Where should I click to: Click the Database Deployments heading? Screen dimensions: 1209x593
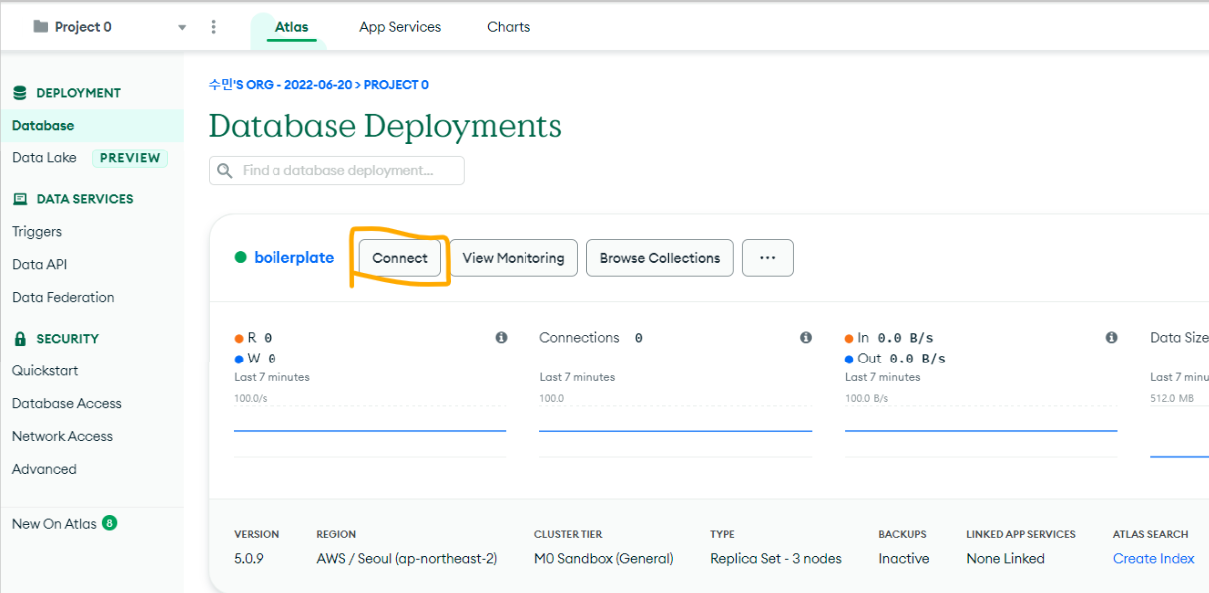tap(385, 127)
